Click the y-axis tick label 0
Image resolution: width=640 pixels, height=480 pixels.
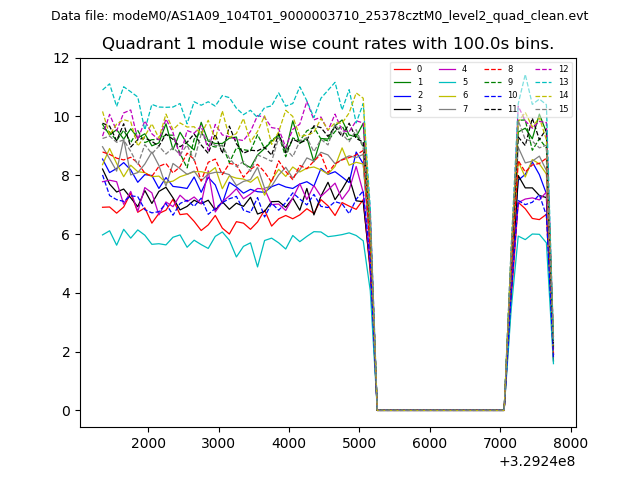(x=65, y=411)
